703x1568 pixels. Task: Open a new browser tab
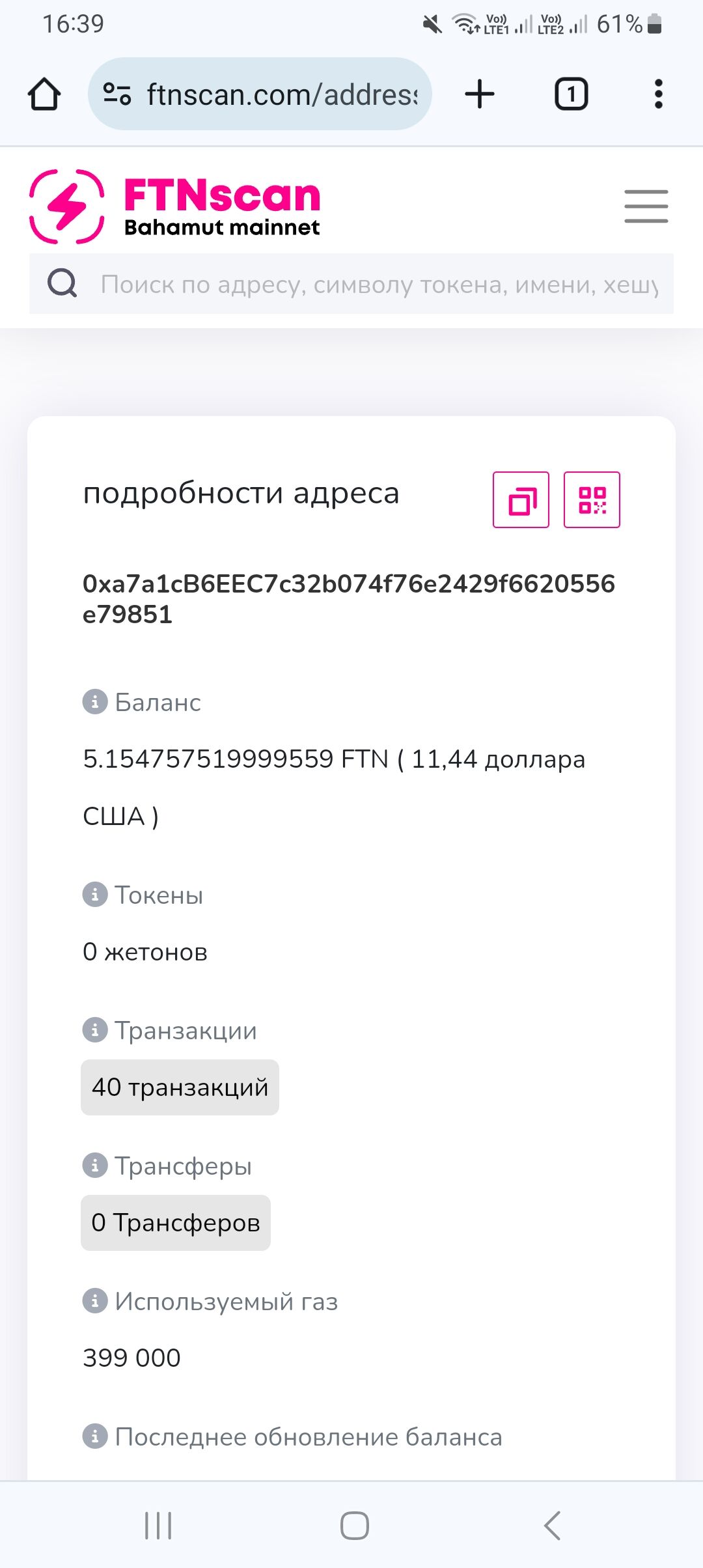click(480, 94)
